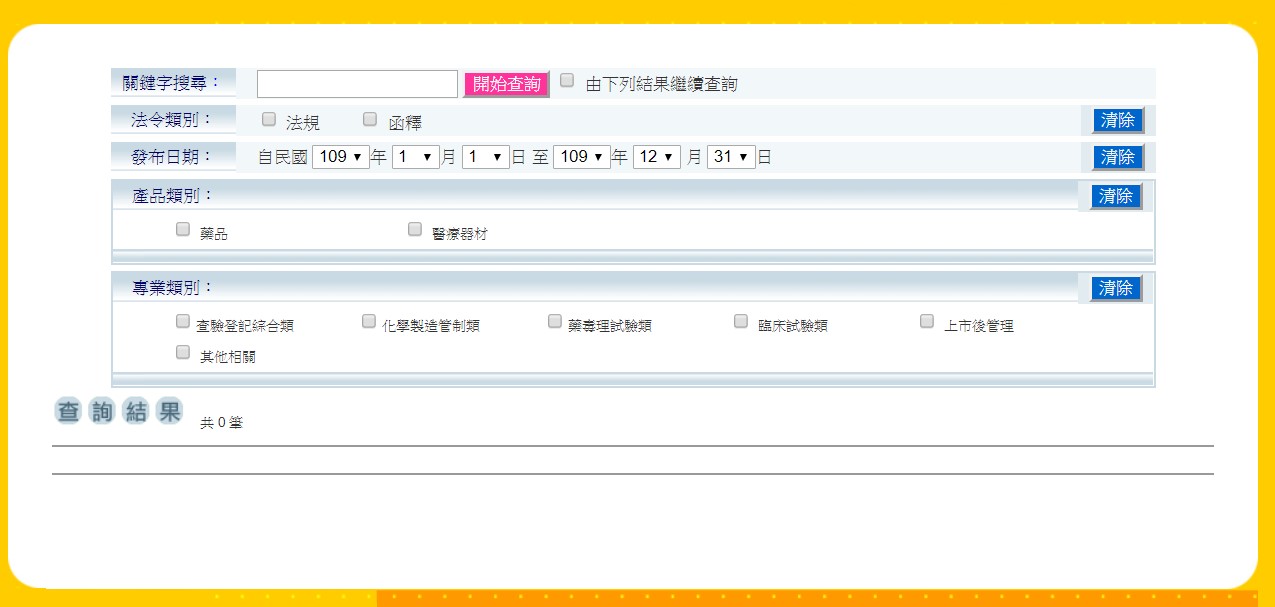Click 清除 button for 專業類別
The height and width of the screenshot is (607, 1275).
pos(1115,288)
